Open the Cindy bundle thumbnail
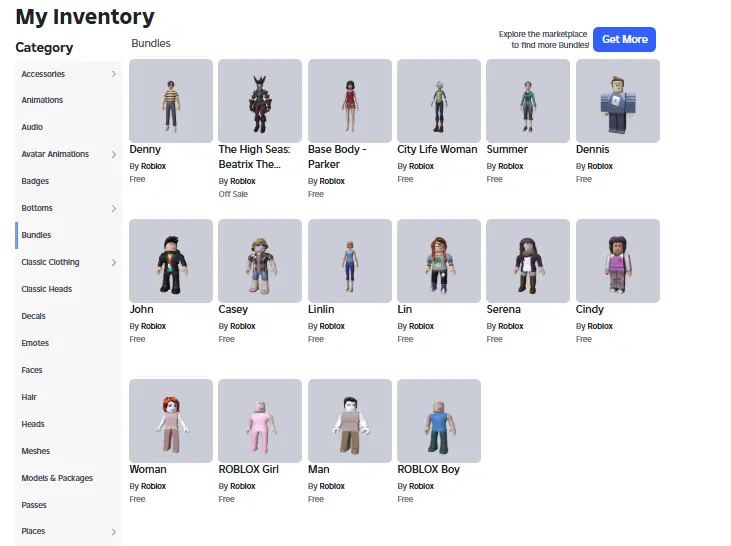 [x=618, y=261]
